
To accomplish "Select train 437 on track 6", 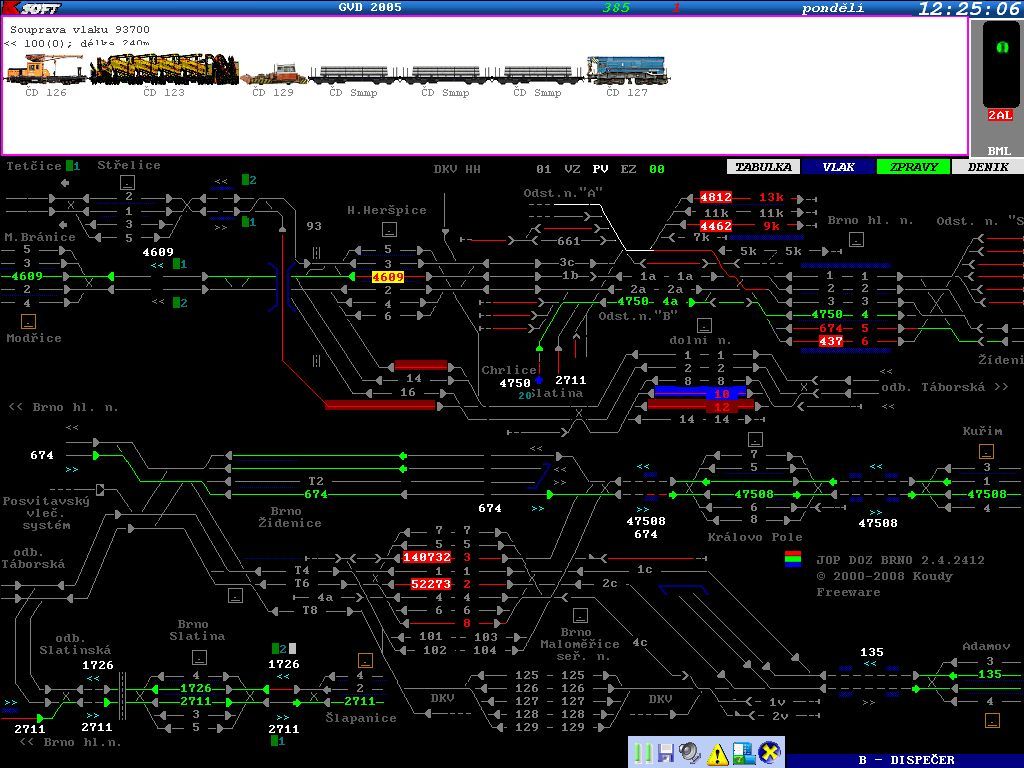I will point(831,341).
